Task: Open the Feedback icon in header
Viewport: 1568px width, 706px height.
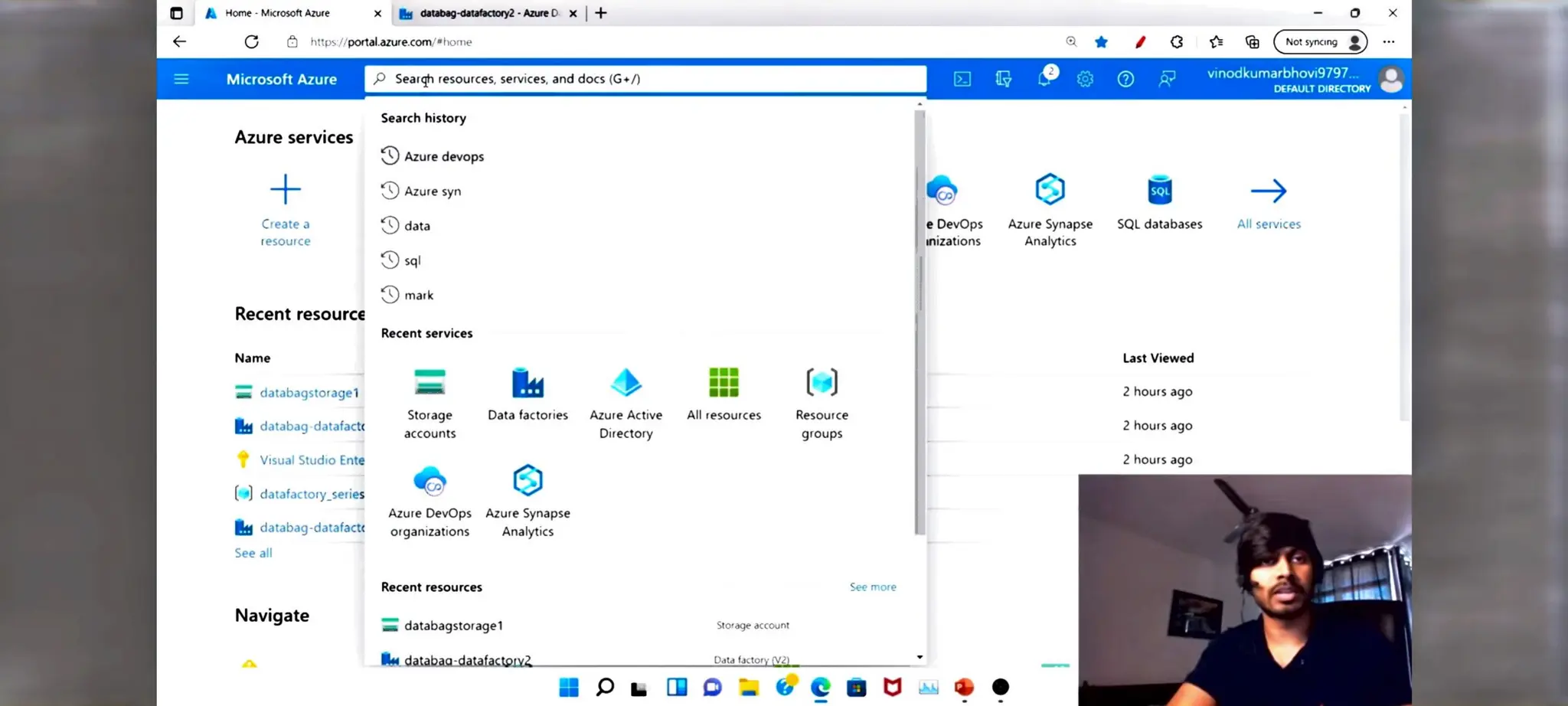Action: (1167, 79)
